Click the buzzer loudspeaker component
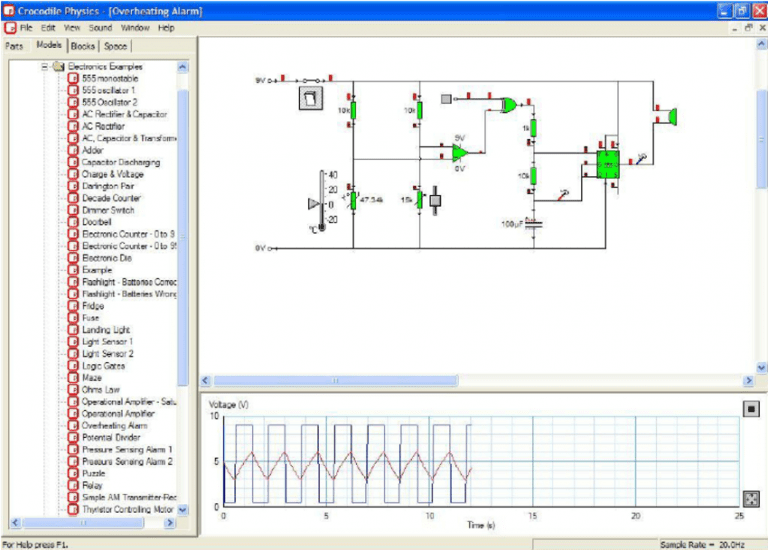768x550 pixels. (672, 117)
